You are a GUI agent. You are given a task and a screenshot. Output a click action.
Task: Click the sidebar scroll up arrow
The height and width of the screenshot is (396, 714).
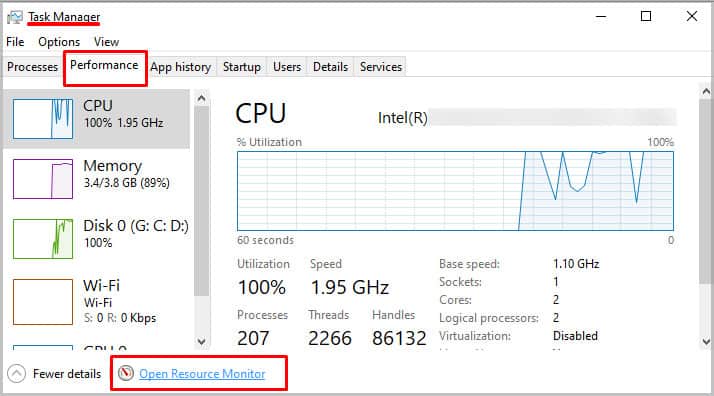pyautogui.click(x=201, y=98)
